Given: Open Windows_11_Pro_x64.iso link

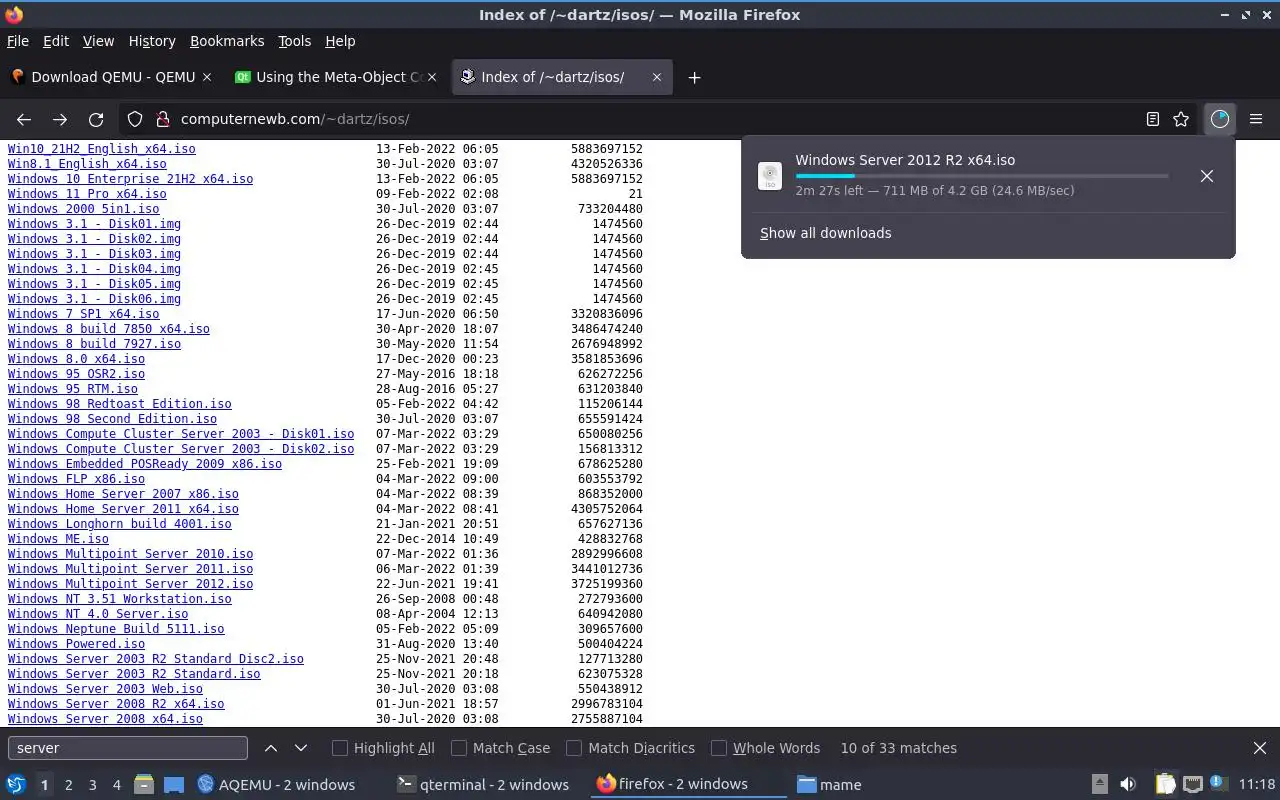Looking at the screenshot, I should [87, 194].
